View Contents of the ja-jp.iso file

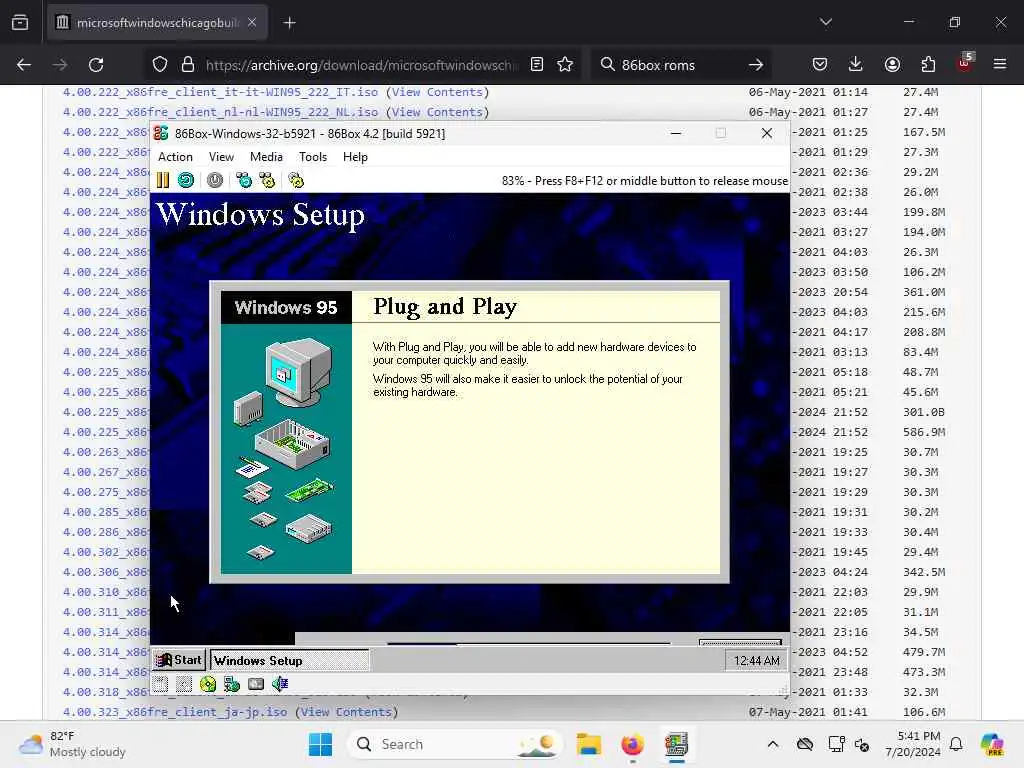pos(346,712)
